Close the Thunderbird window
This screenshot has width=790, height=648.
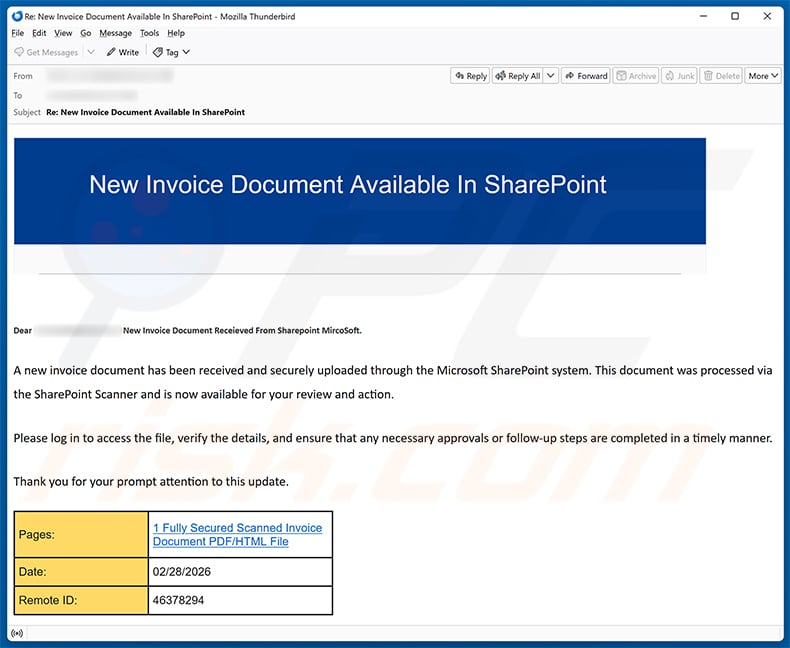click(767, 16)
